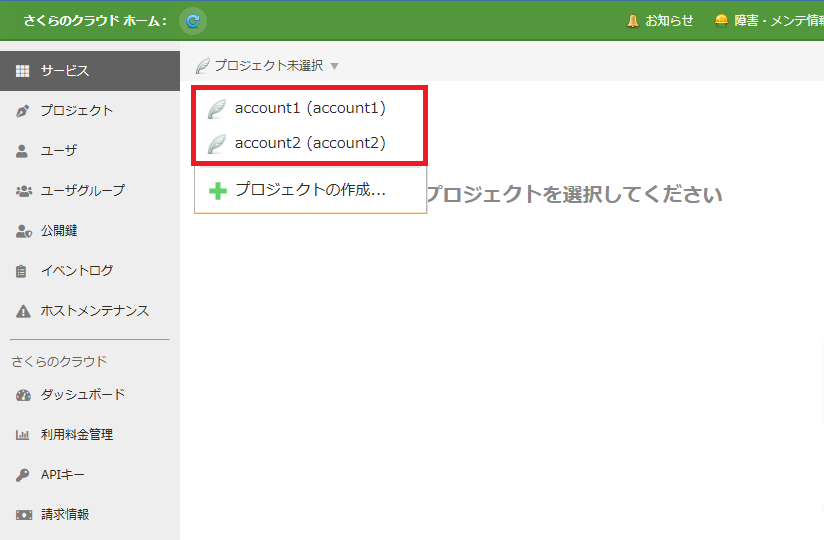This screenshot has height=540, width=824.
Task: Click the group icon beside ユーザグループ
Action: click(24, 191)
